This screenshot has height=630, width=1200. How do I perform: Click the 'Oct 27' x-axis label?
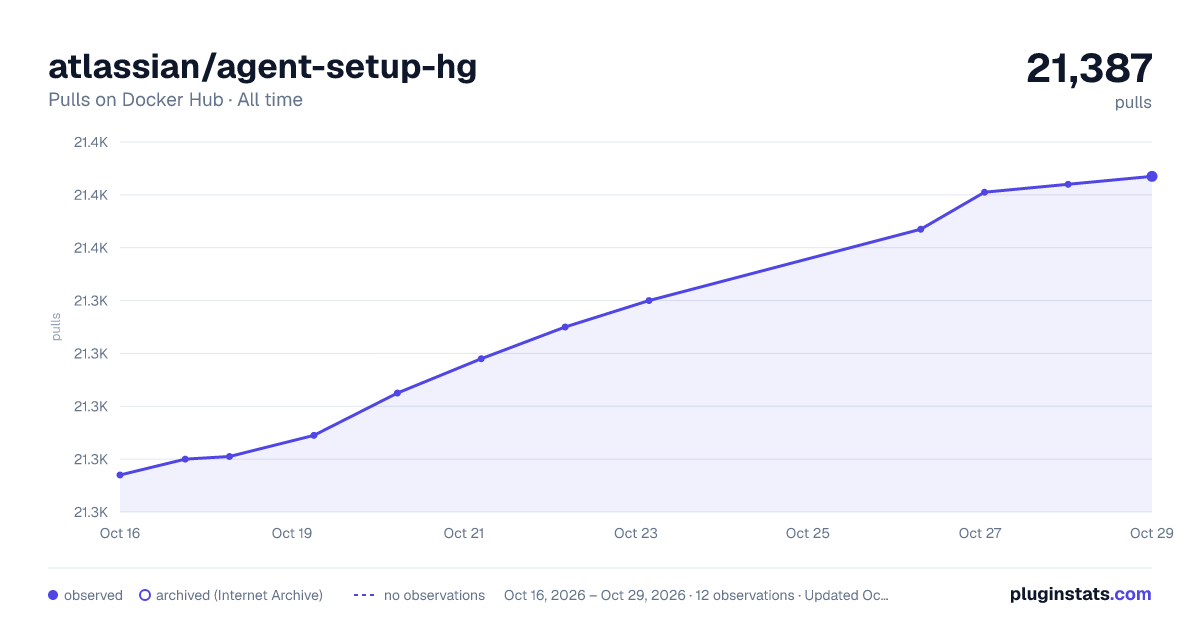point(980,533)
